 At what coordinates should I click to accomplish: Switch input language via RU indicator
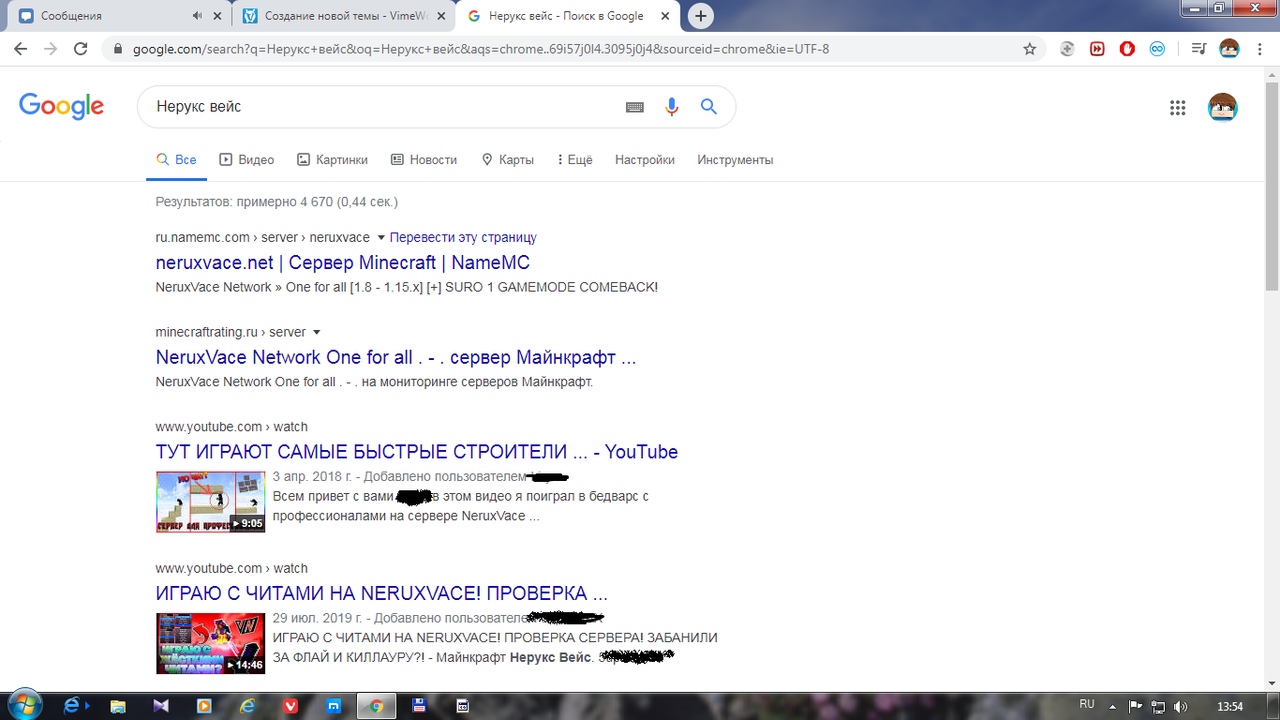pos(1087,705)
